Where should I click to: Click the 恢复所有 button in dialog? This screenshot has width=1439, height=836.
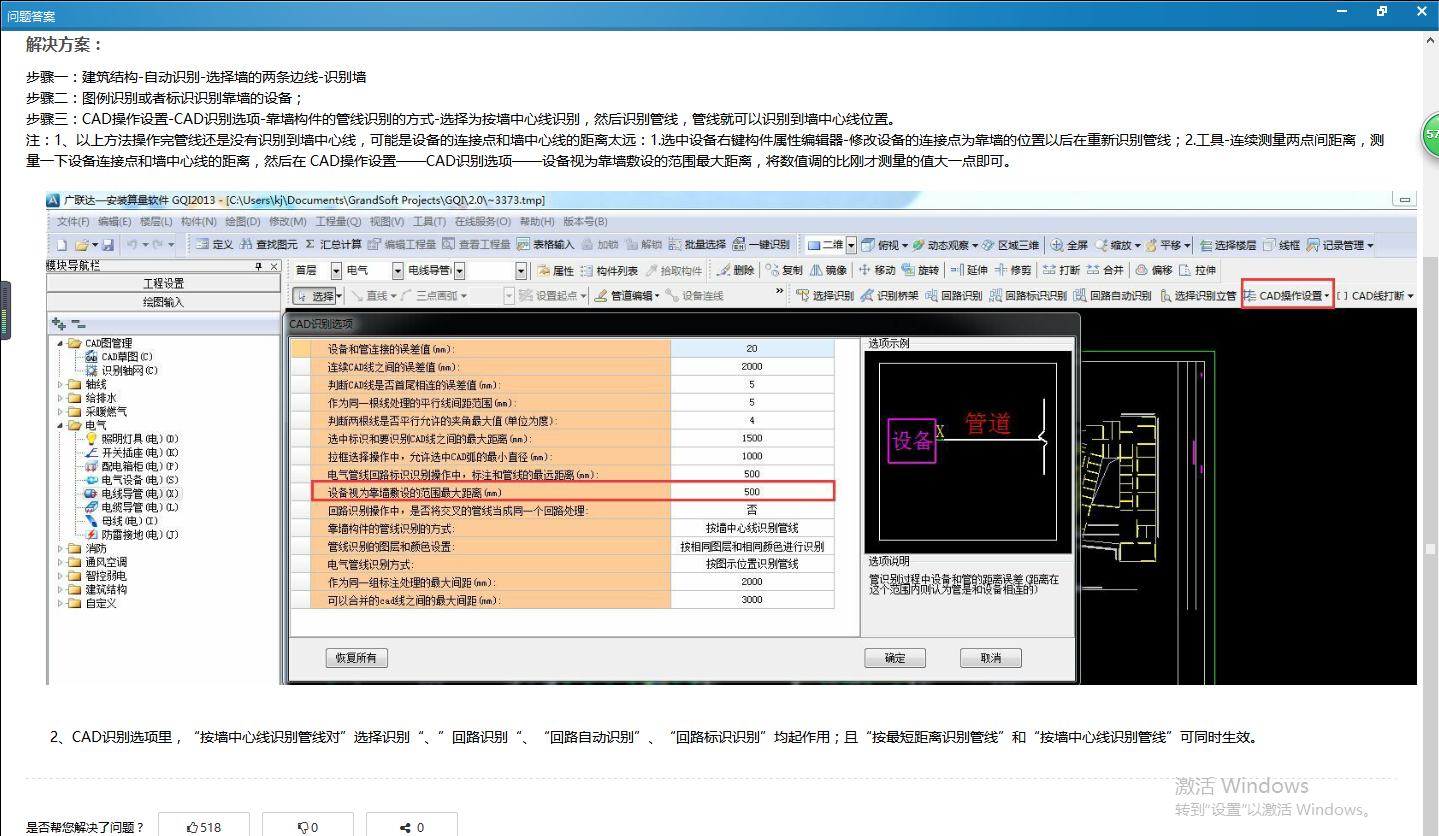tap(357, 658)
